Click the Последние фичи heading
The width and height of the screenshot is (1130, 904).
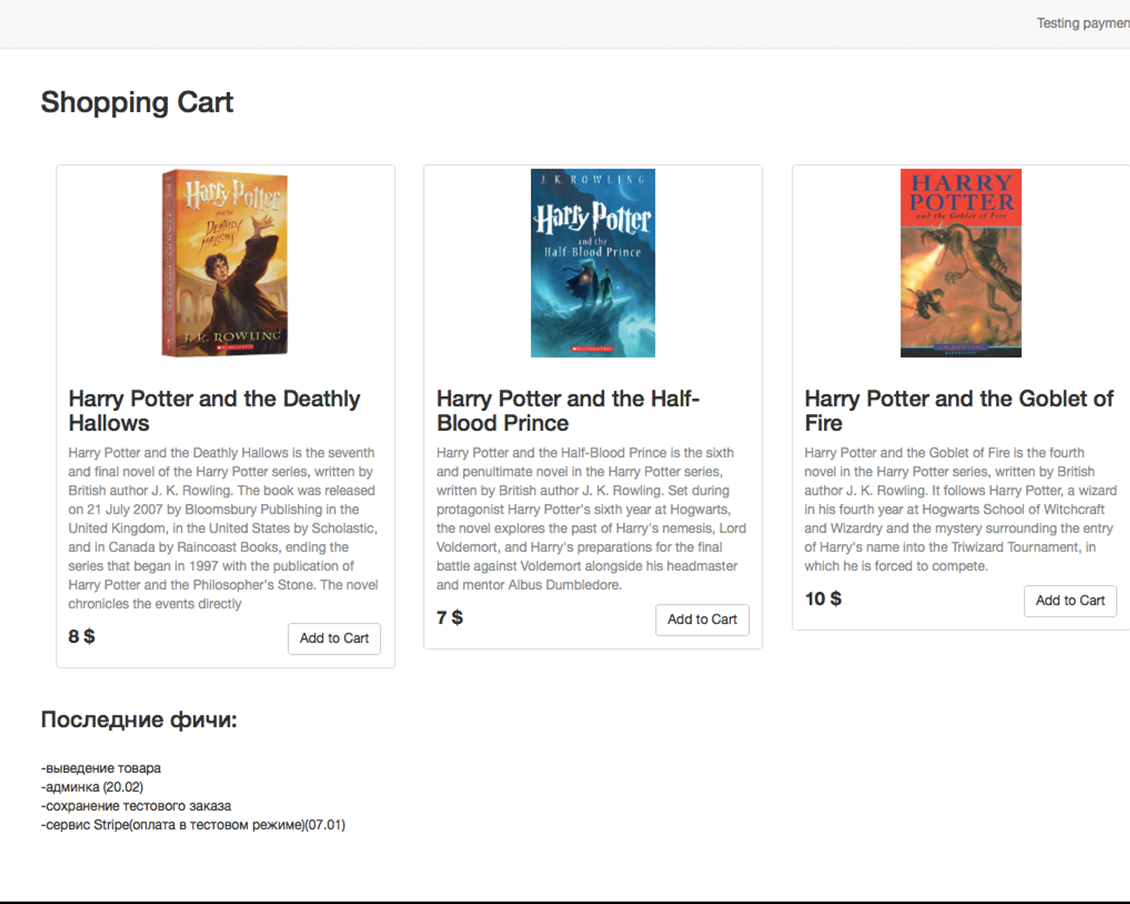pos(139,720)
